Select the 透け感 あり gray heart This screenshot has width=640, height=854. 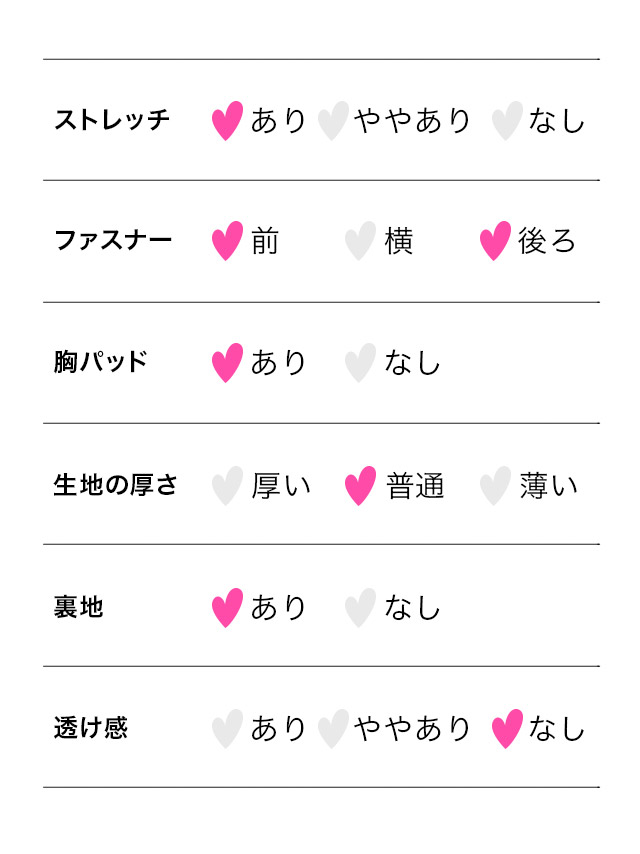point(228,729)
